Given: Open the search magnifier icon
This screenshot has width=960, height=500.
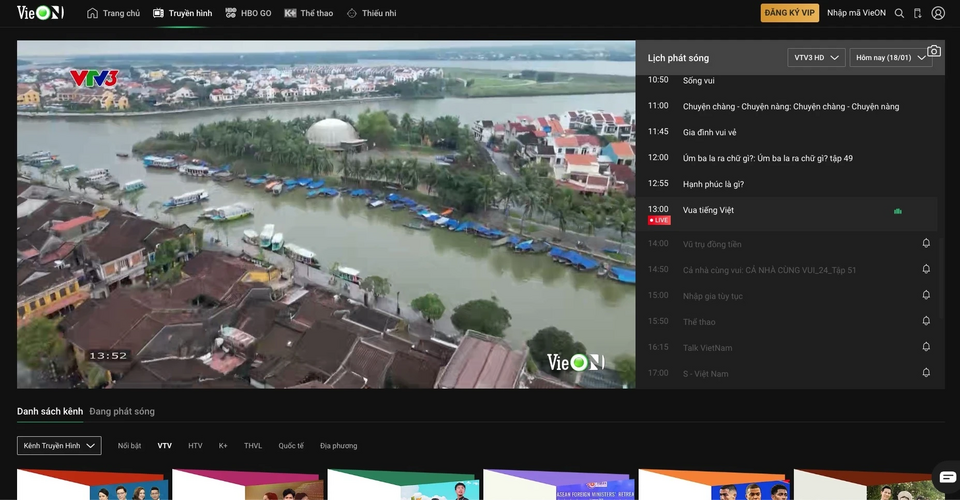Looking at the screenshot, I should (x=899, y=13).
